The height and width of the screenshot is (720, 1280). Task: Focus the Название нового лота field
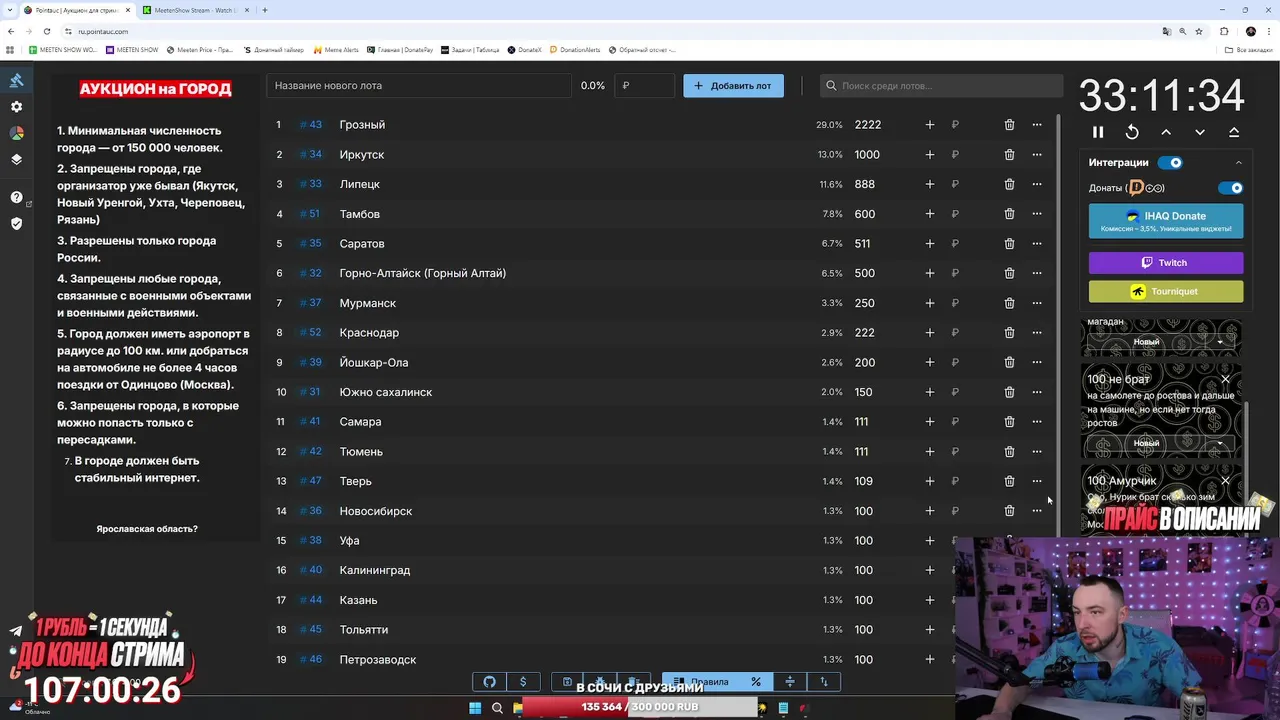tap(419, 86)
